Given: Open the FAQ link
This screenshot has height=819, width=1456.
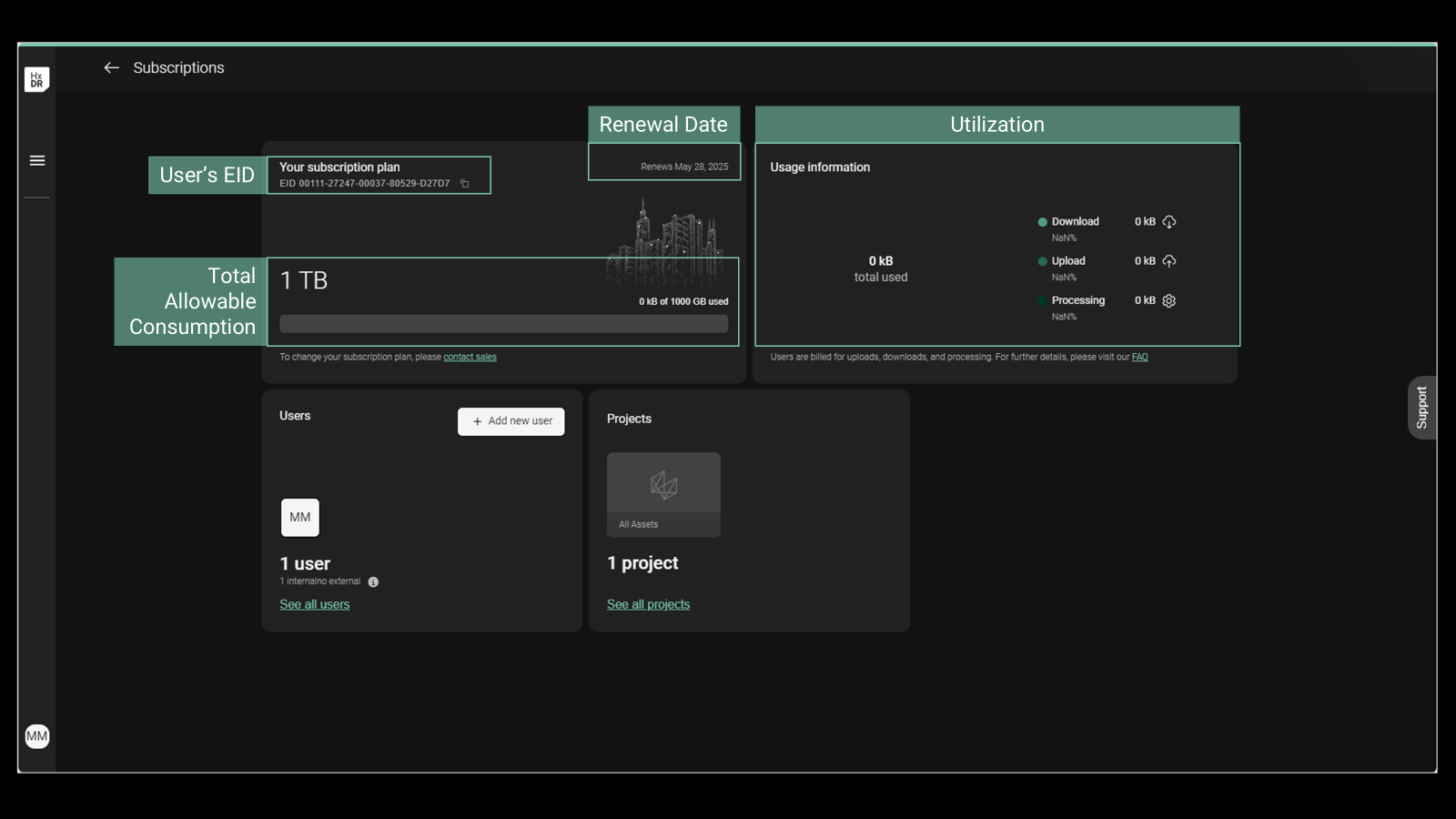Looking at the screenshot, I should tap(1139, 358).
